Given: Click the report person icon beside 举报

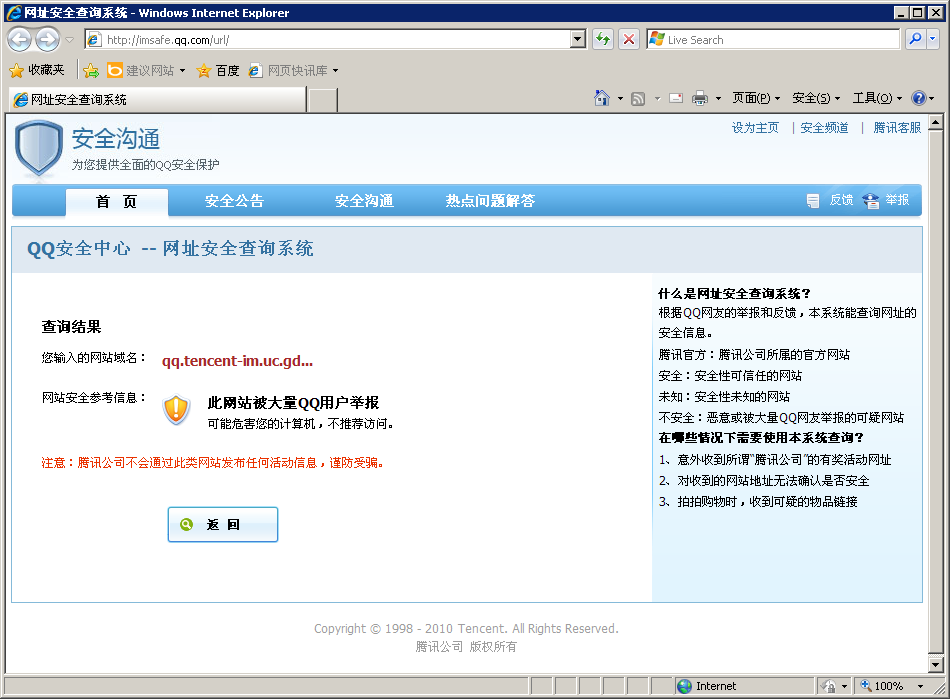Looking at the screenshot, I should click(x=871, y=200).
